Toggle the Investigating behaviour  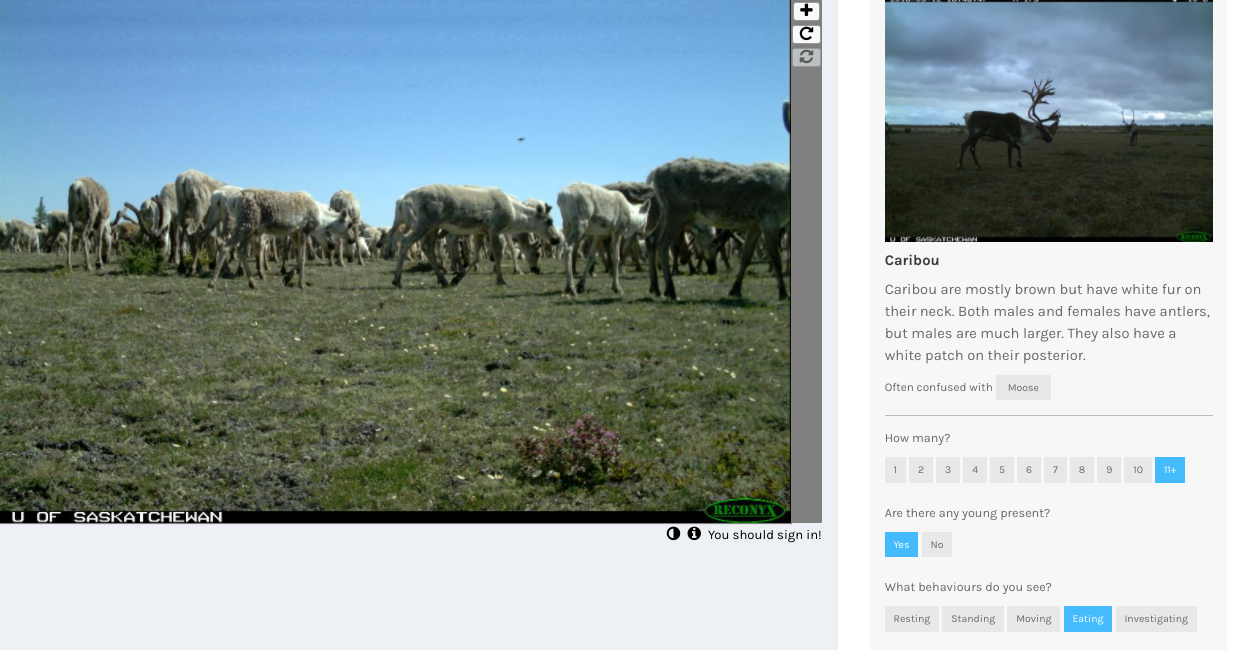1156,619
